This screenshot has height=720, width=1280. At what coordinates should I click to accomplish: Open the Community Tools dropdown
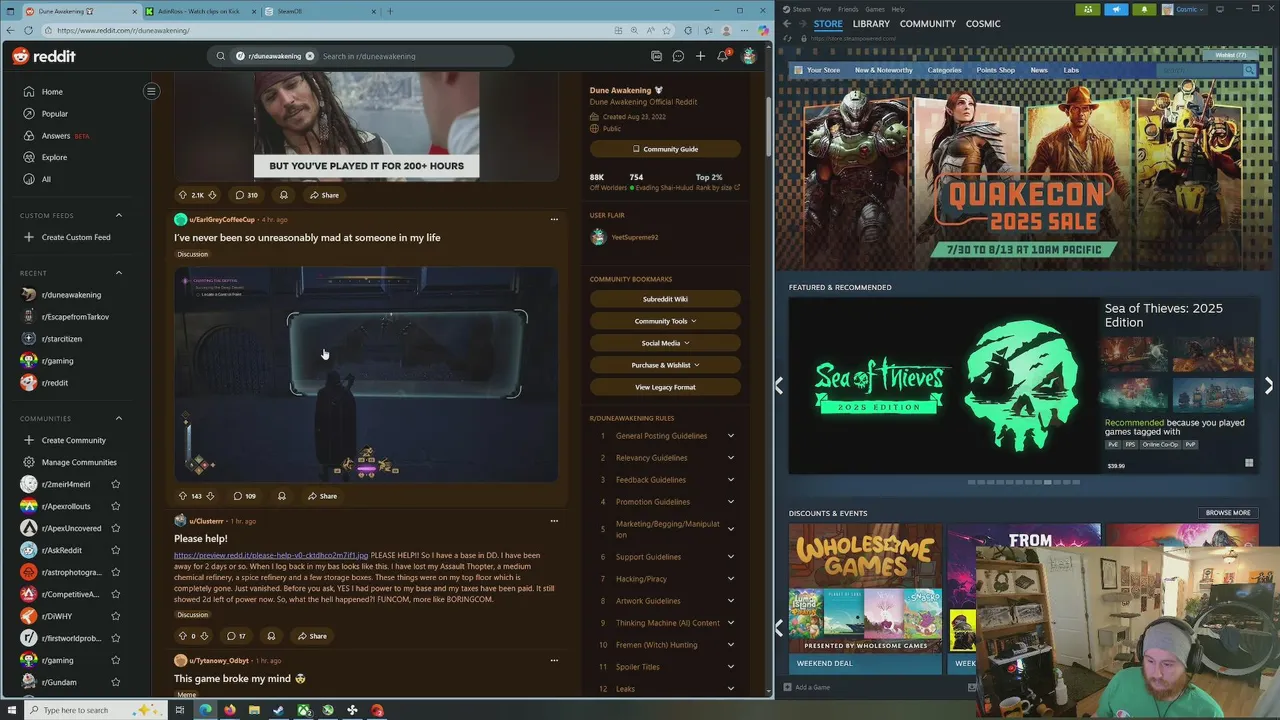click(x=665, y=321)
